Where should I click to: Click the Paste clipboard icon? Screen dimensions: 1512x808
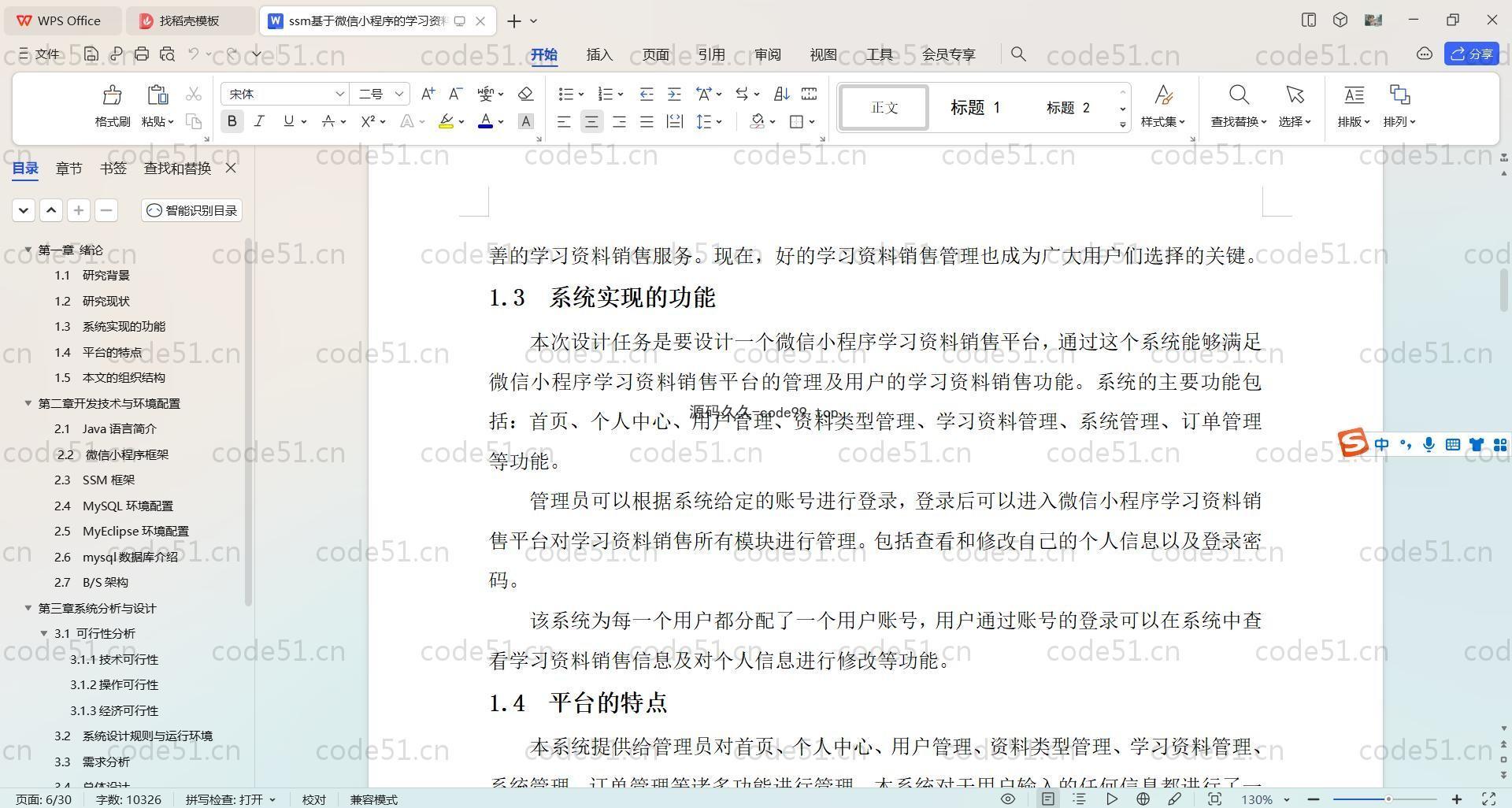157,95
